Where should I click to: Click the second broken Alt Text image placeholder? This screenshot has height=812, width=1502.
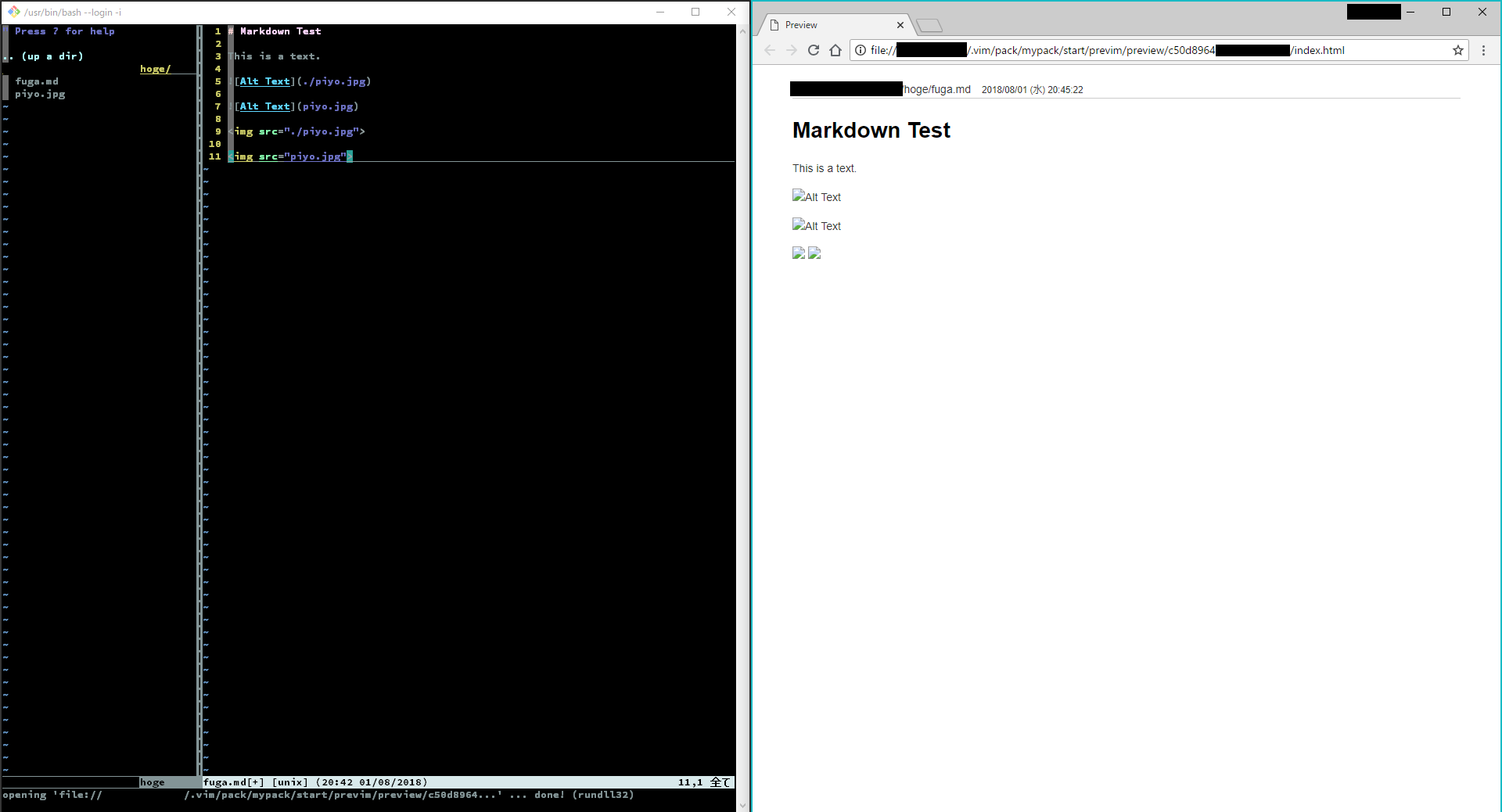[x=816, y=225]
